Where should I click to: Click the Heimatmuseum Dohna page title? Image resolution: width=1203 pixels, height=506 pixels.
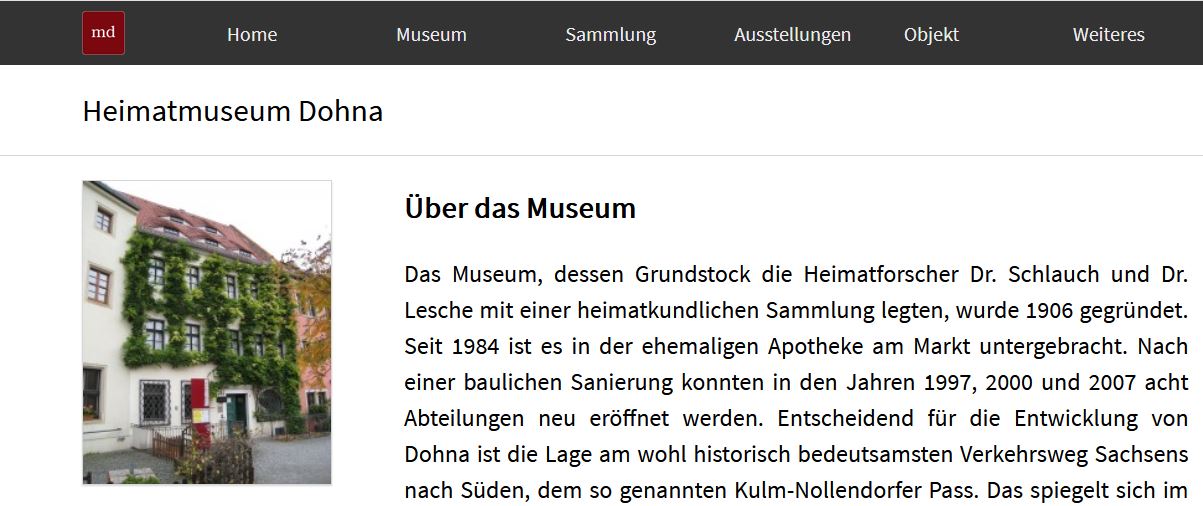pyautogui.click(x=233, y=111)
